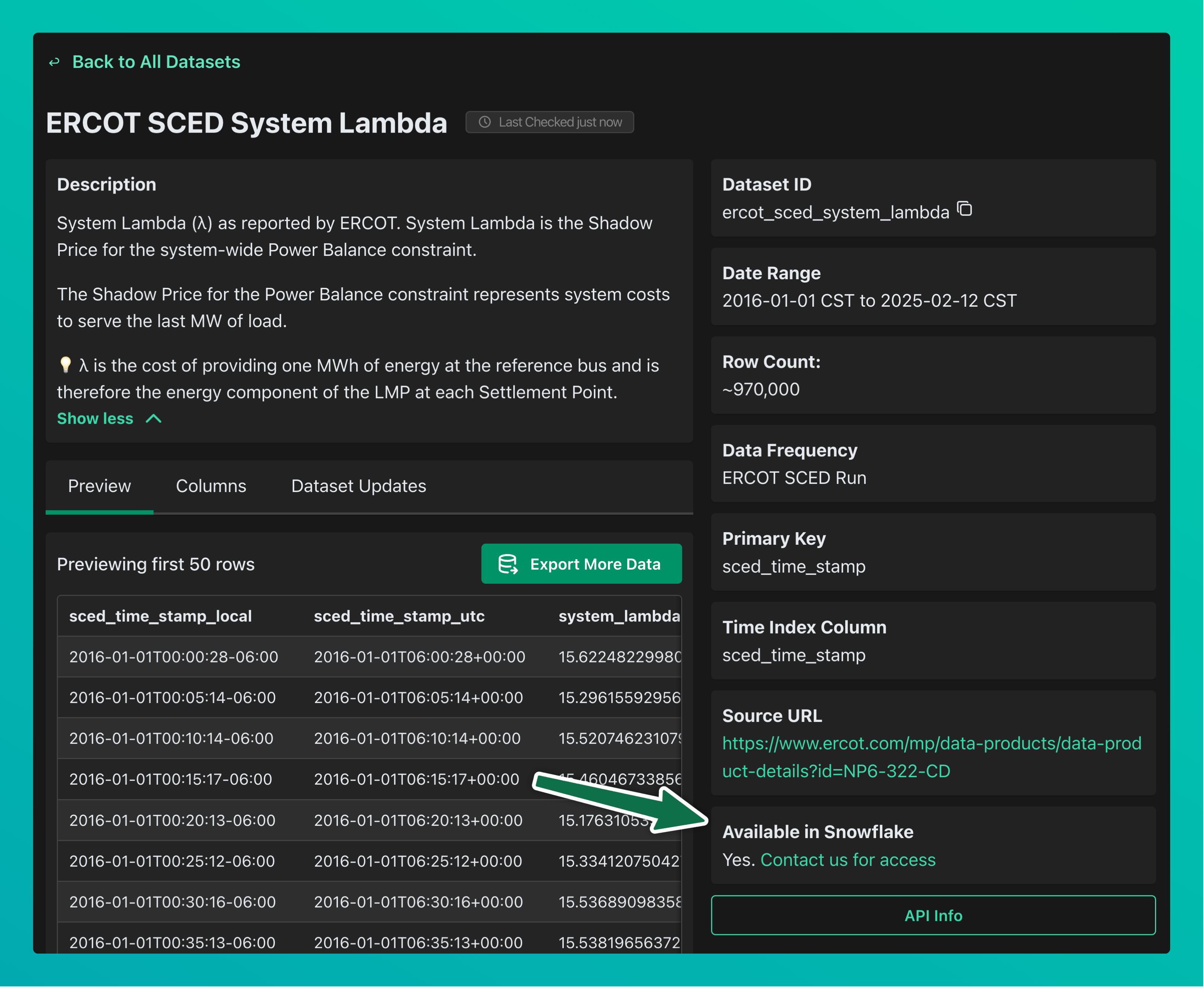Open the API Info button
Image resolution: width=1204 pixels, height=987 pixels.
tap(933, 915)
